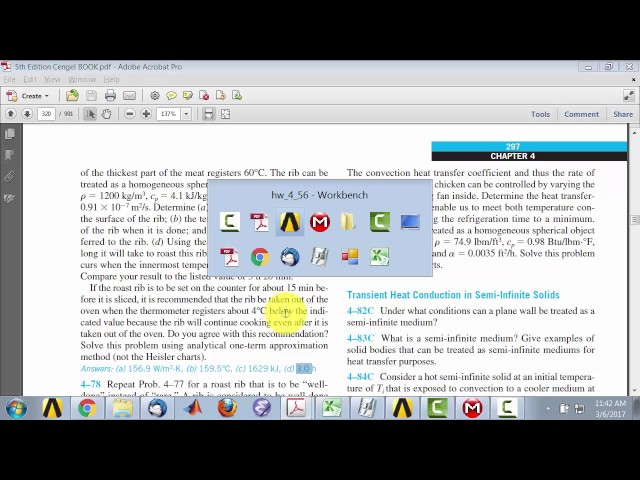
Task: Choose the folder icon in the task switcher
Action: (348, 222)
